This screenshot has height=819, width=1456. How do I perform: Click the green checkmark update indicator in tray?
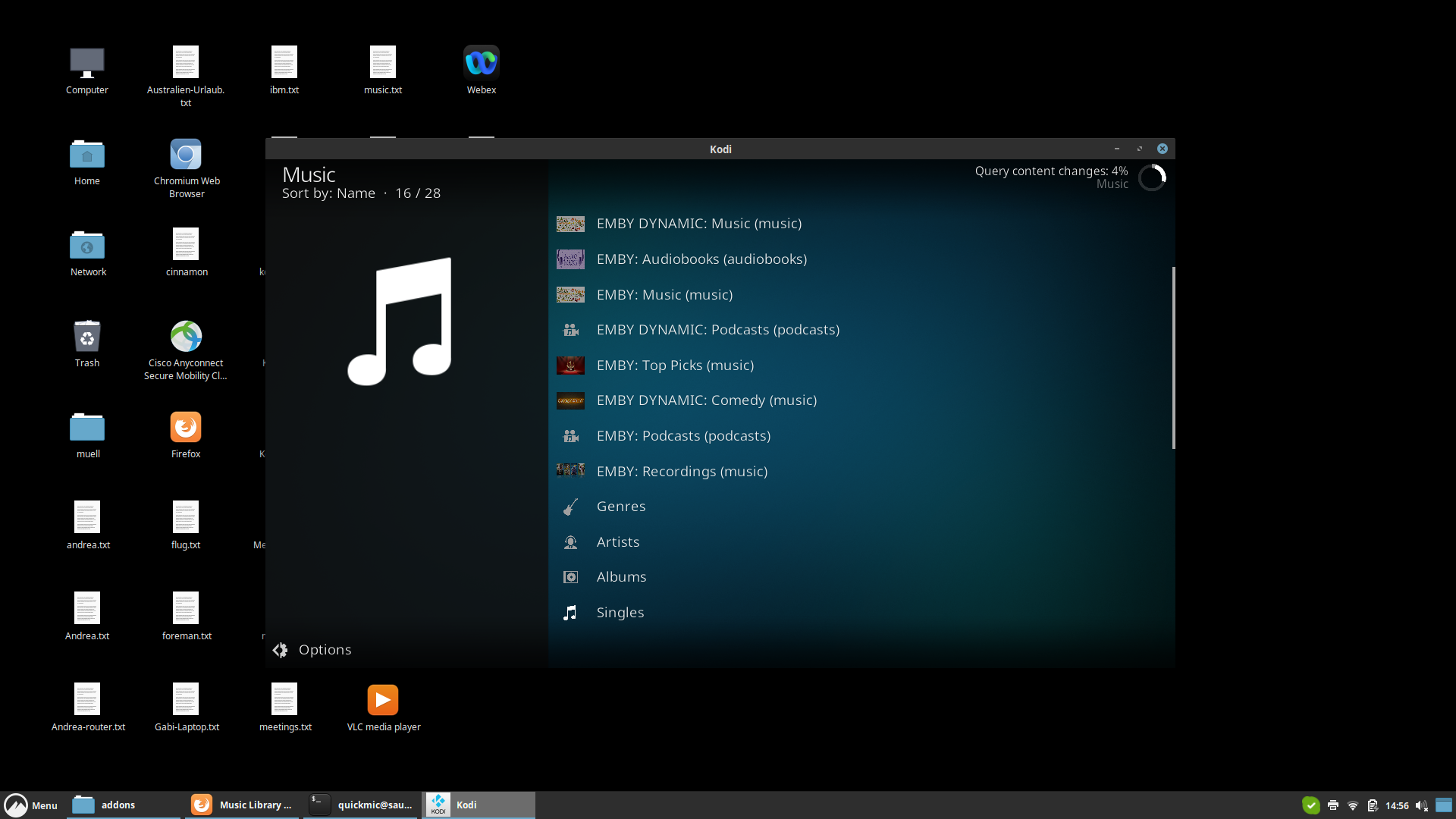(x=1312, y=805)
